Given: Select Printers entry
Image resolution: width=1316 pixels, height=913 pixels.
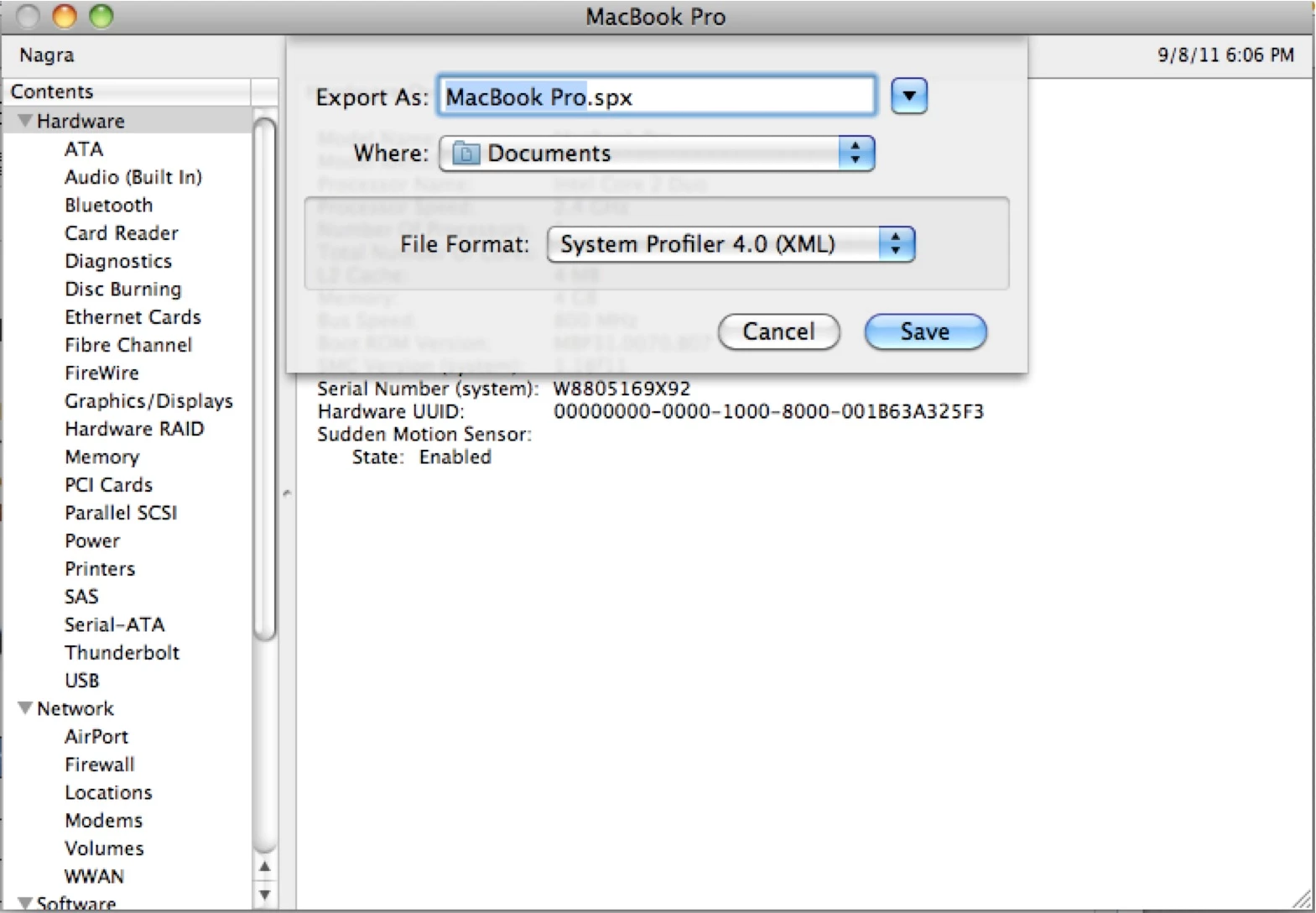Looking at the screenshot, I should 100,569.
